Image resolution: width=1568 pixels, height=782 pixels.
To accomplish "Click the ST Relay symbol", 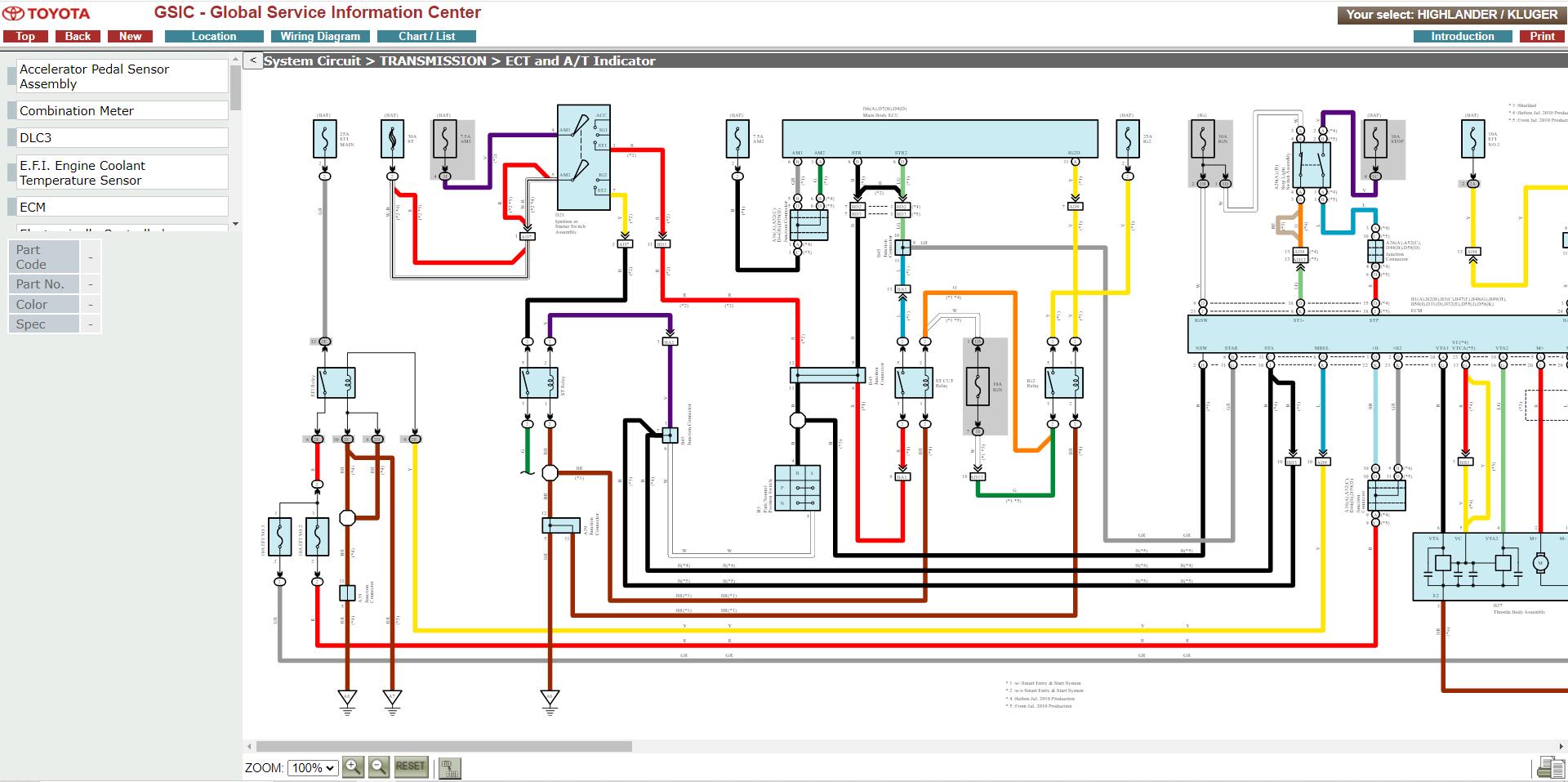I will (539, 382).
